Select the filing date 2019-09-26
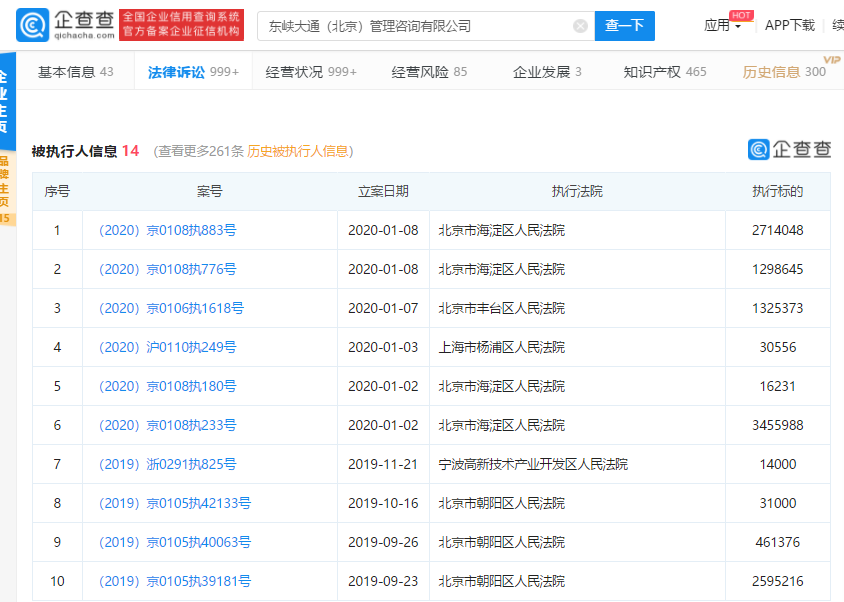 point(383,542)
